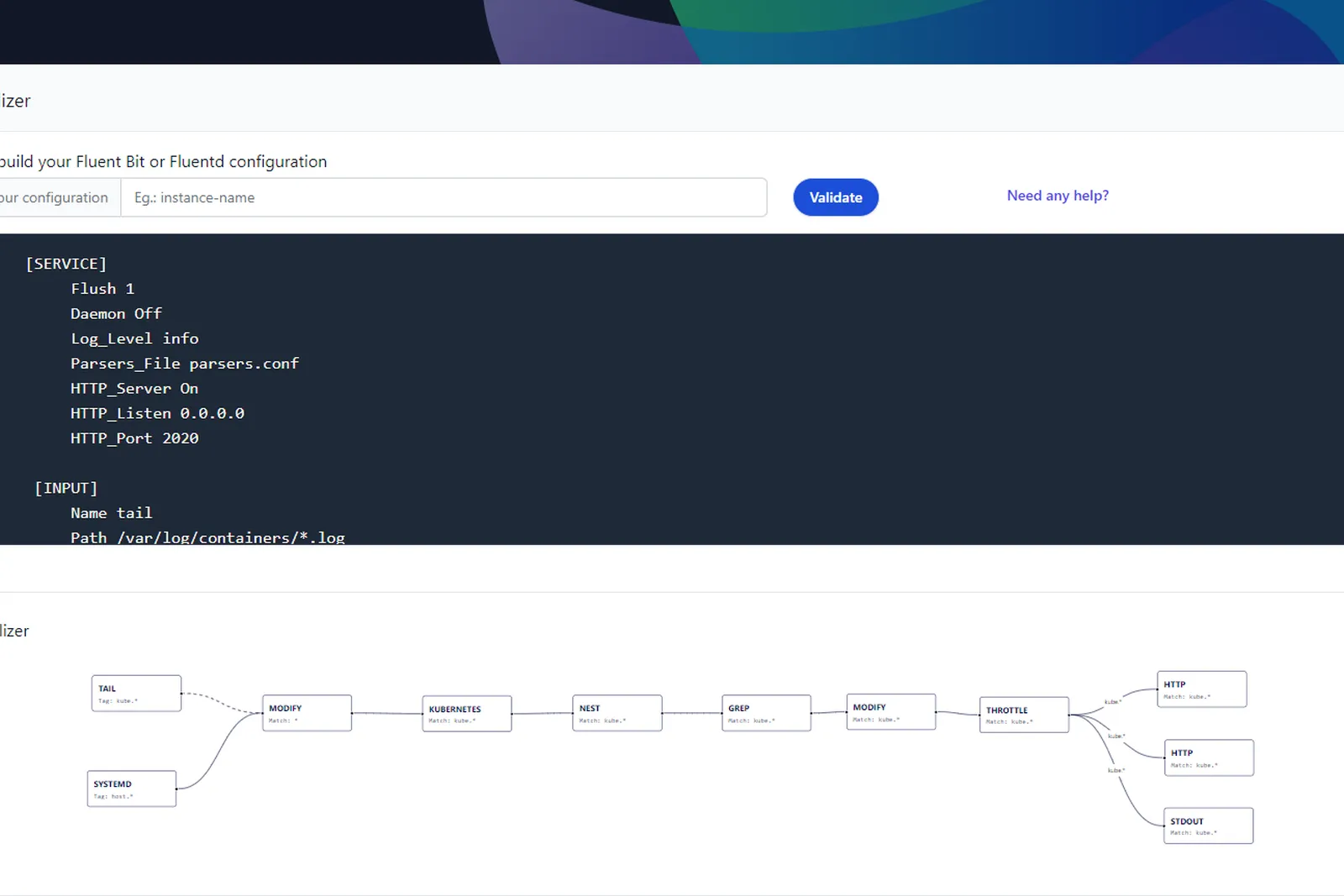Select the topmost HTTP output node

click(1202, 689)
